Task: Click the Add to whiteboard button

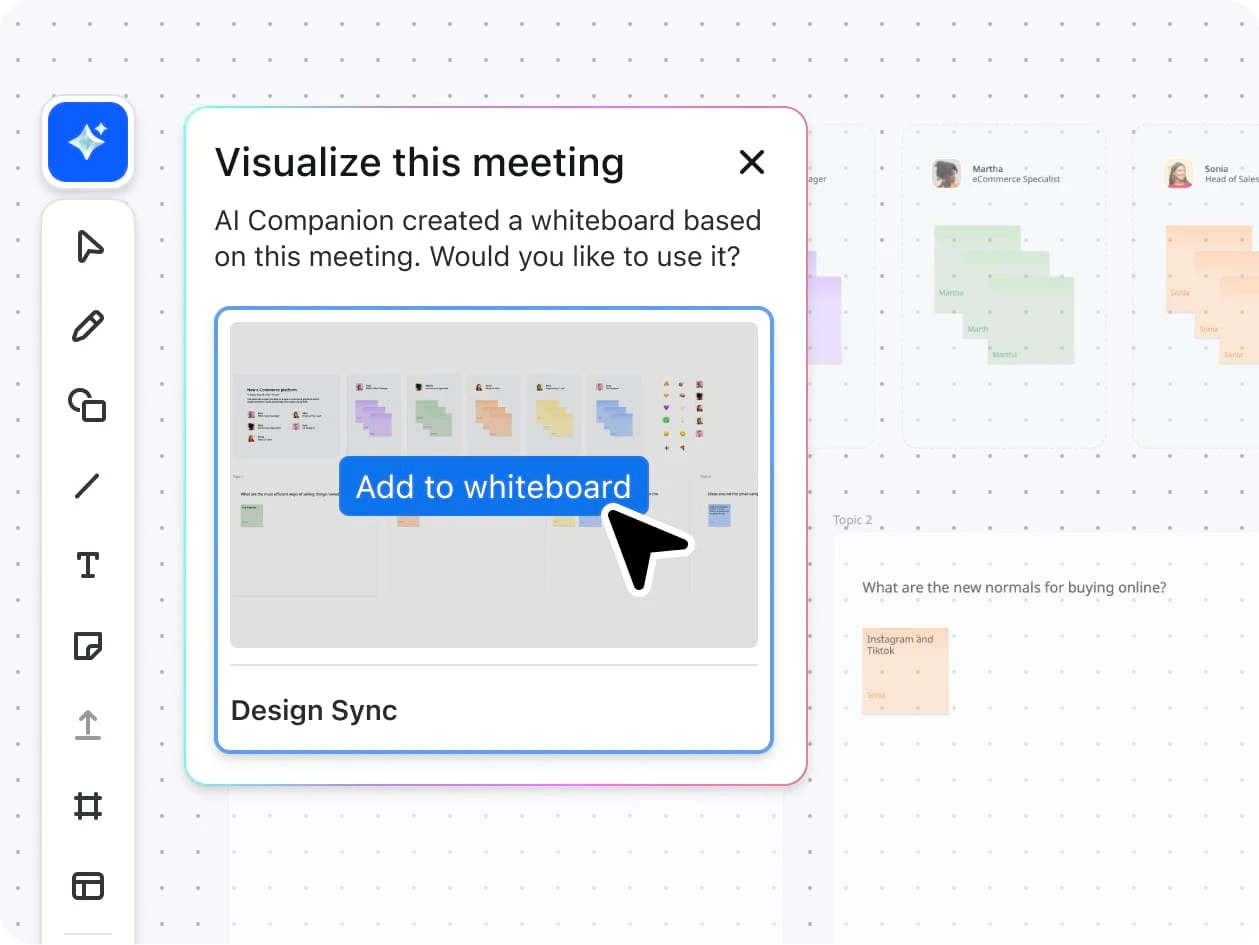Action: pyautogui.click(x=493, y=487)
